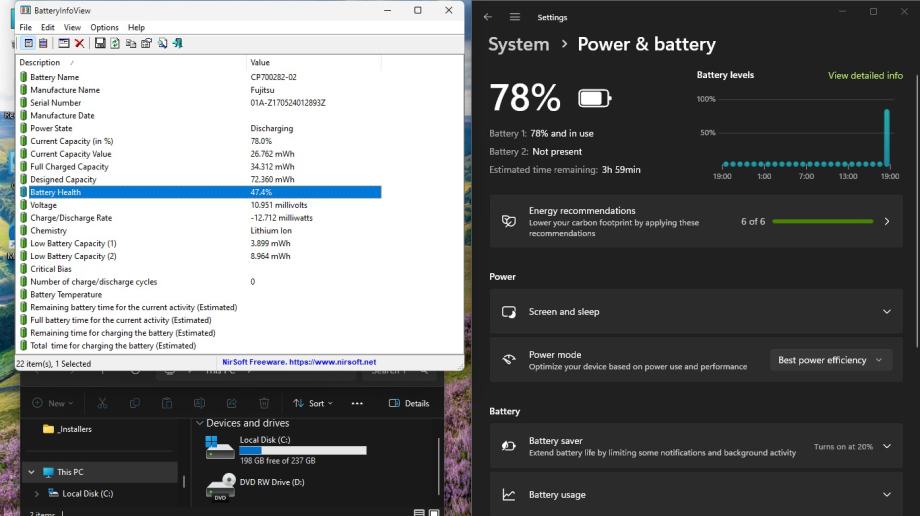Click the floppy disk Save icon in BatteryInfoView
The width and height of the screenshot is (920, 516).
[x=100, y=43]
